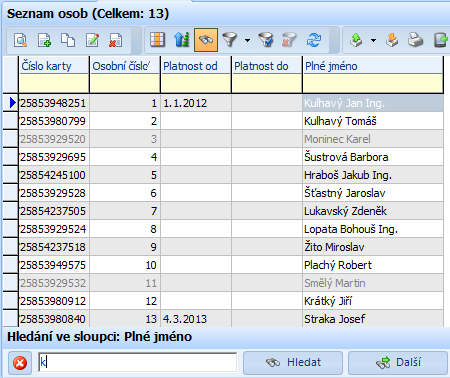
Task: Click the delete record icon
Action: [115, 40]
